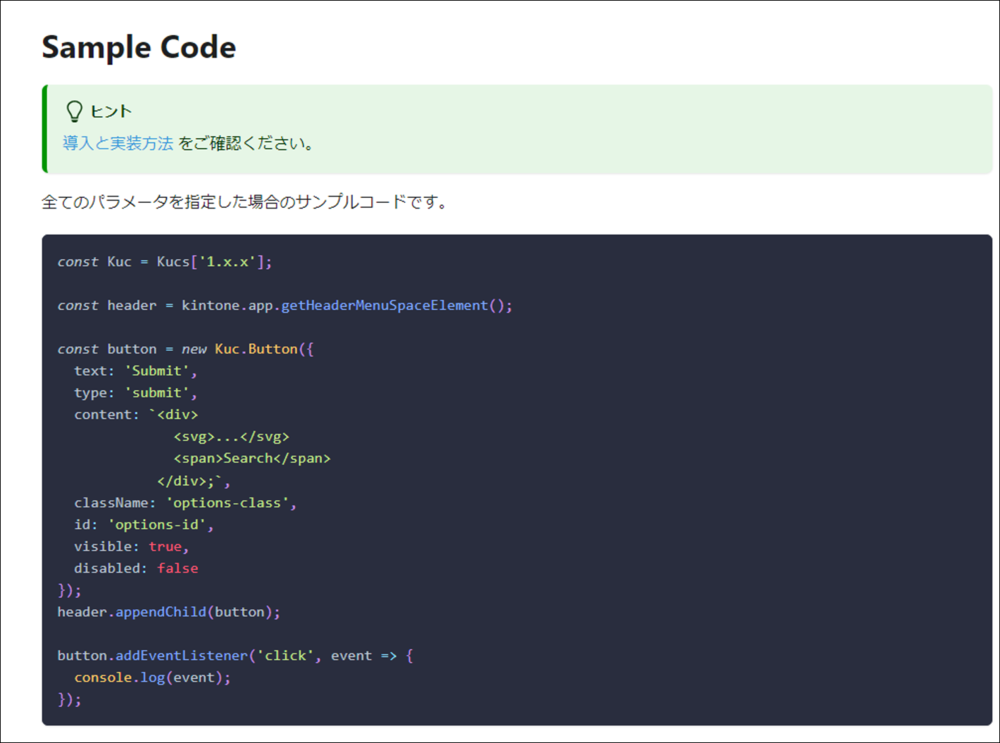Click the 'options-class' className value

click(x=230, y=502)
